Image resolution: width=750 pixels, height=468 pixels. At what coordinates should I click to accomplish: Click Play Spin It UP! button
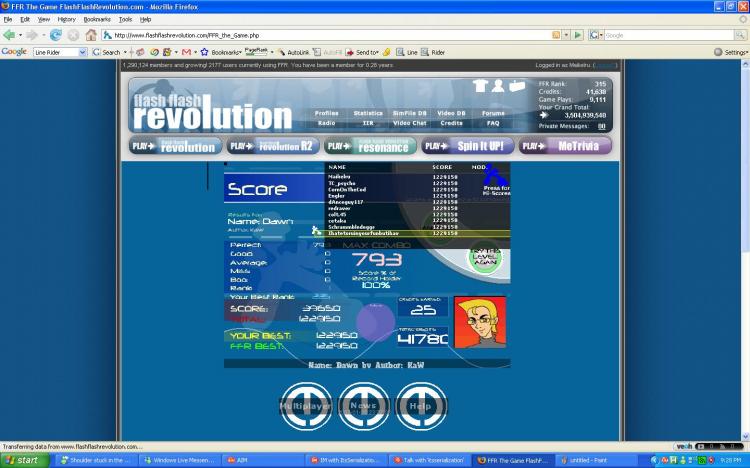468,146
